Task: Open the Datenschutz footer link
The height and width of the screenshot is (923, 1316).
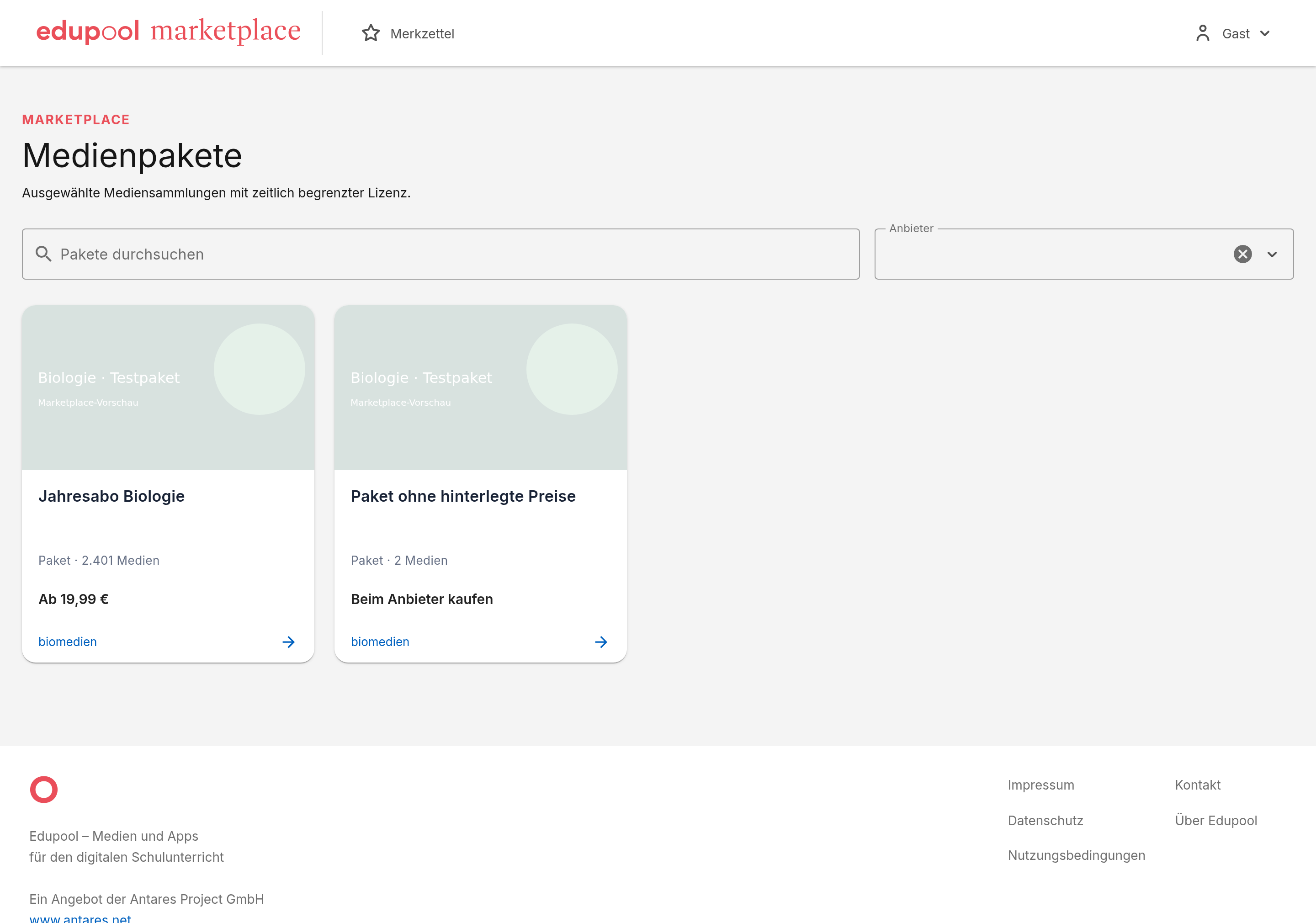Action: (1045, 820)
